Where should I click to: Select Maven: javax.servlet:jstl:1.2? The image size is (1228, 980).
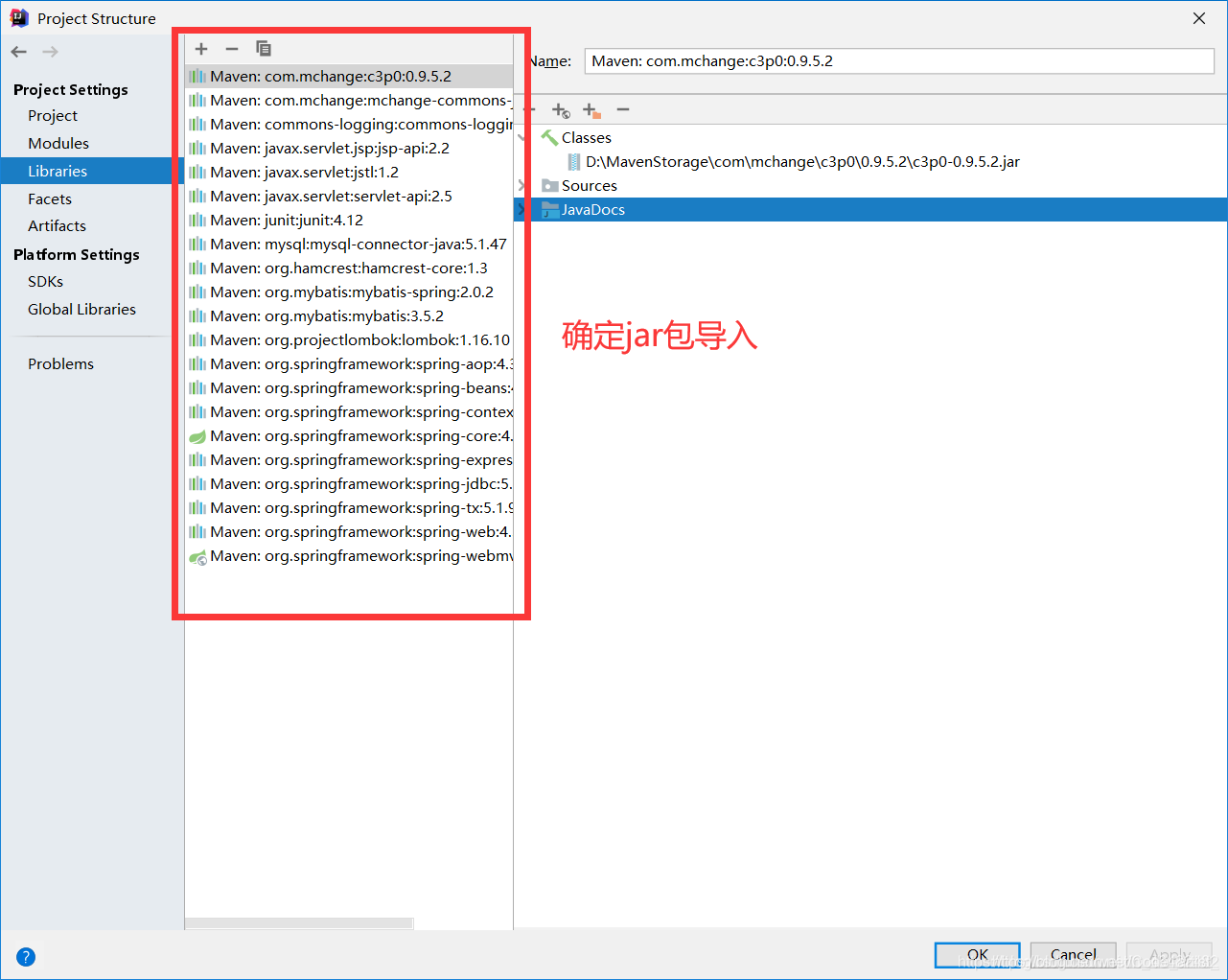[x=349, y=173]
